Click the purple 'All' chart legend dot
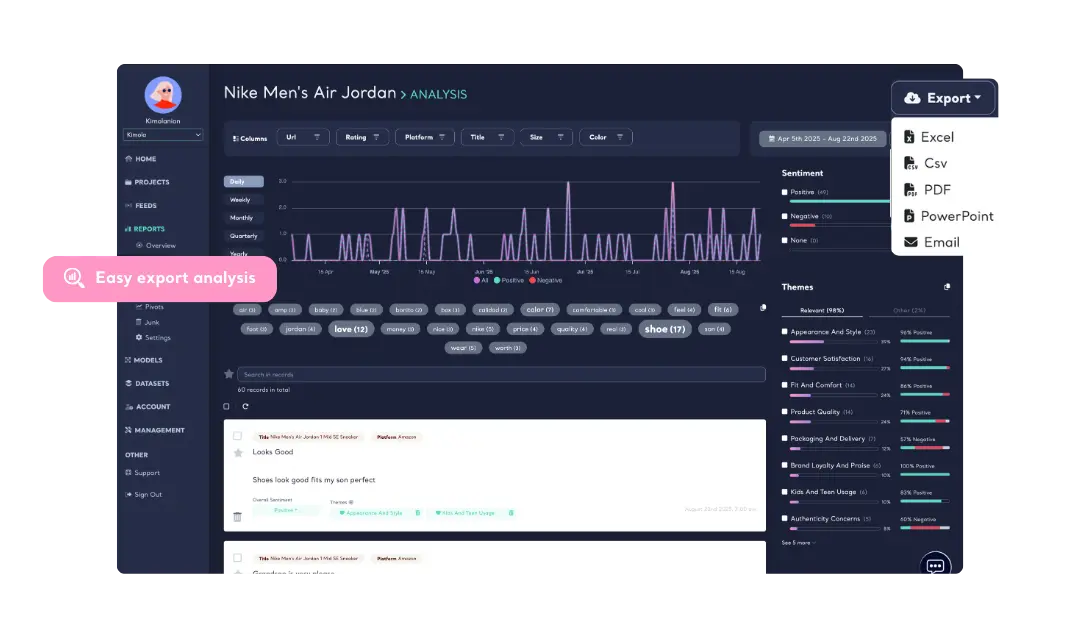The height and width of the screenshot is (638, 1080). [477, 280]
